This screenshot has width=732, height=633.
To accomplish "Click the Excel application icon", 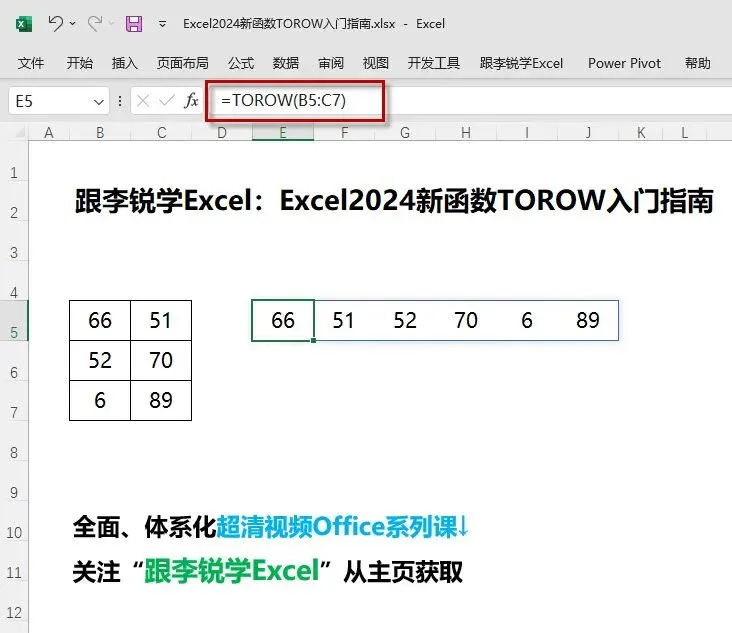I will point(24,23).
